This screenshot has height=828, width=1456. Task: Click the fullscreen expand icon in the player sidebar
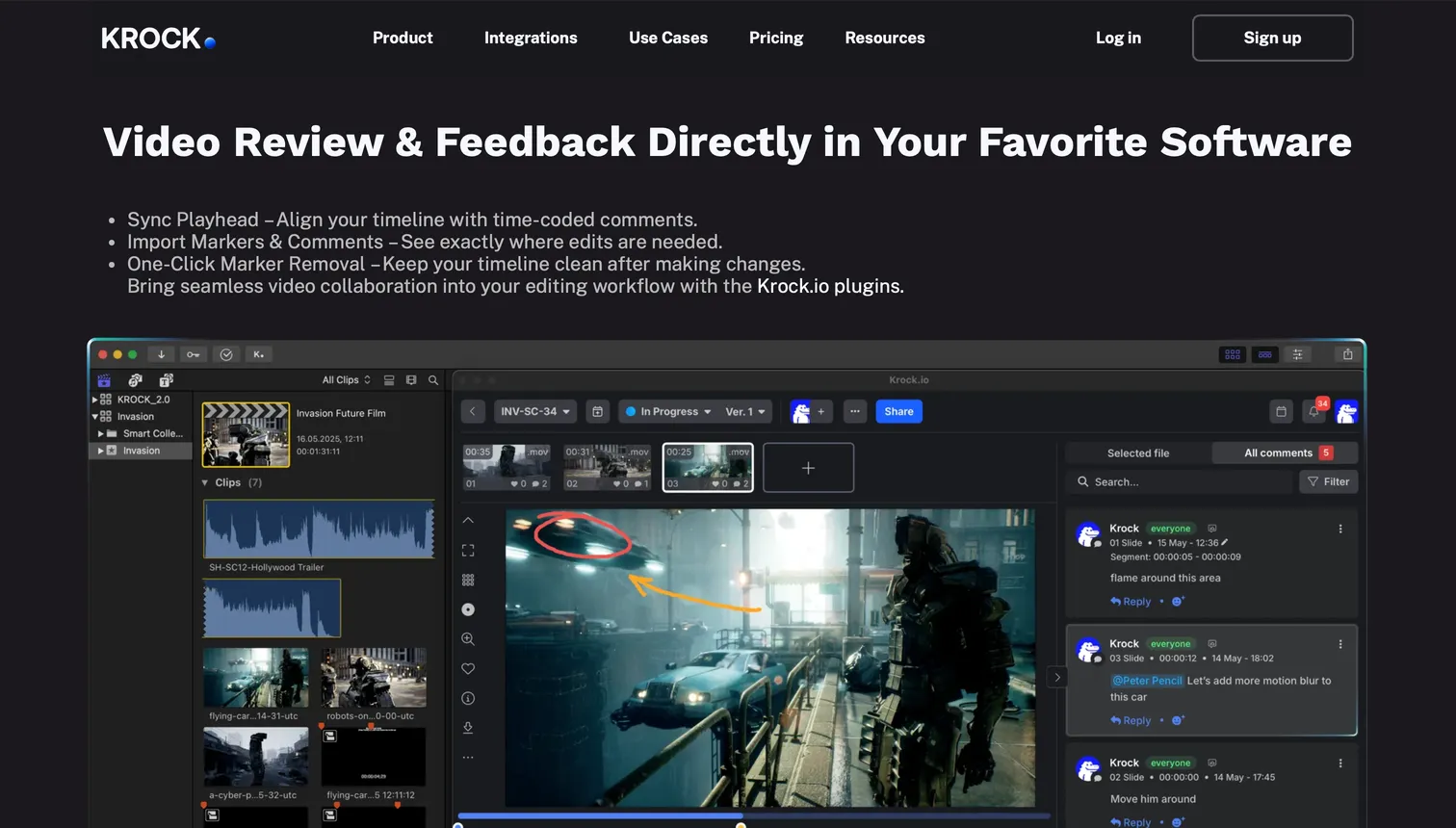coord(468,550)
